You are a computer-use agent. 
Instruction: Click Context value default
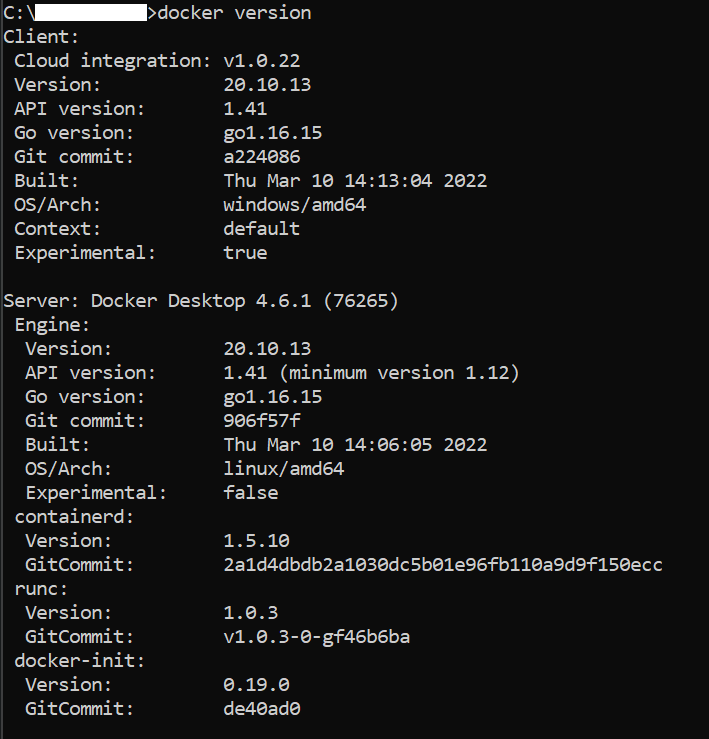pyautogui.click(x=262, y=230)
